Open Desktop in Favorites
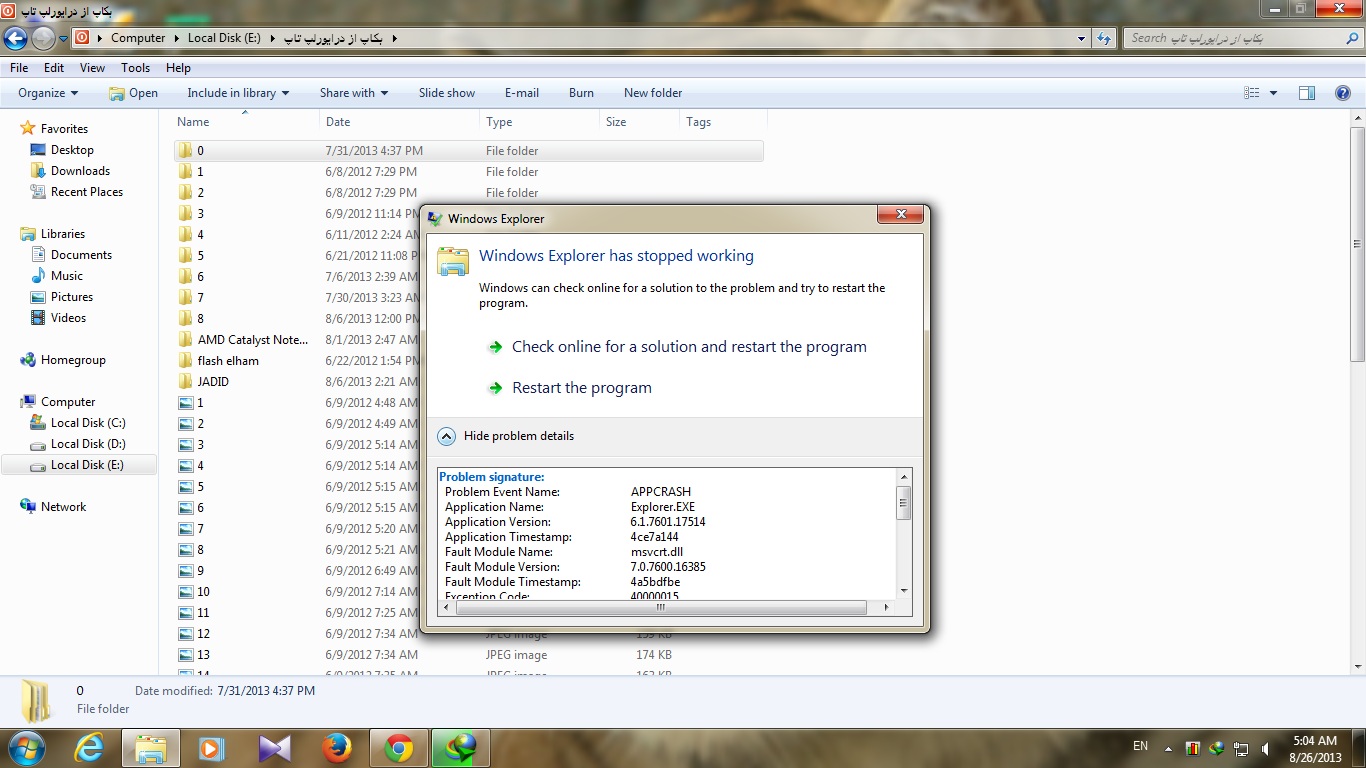 [x=72, y=150]
